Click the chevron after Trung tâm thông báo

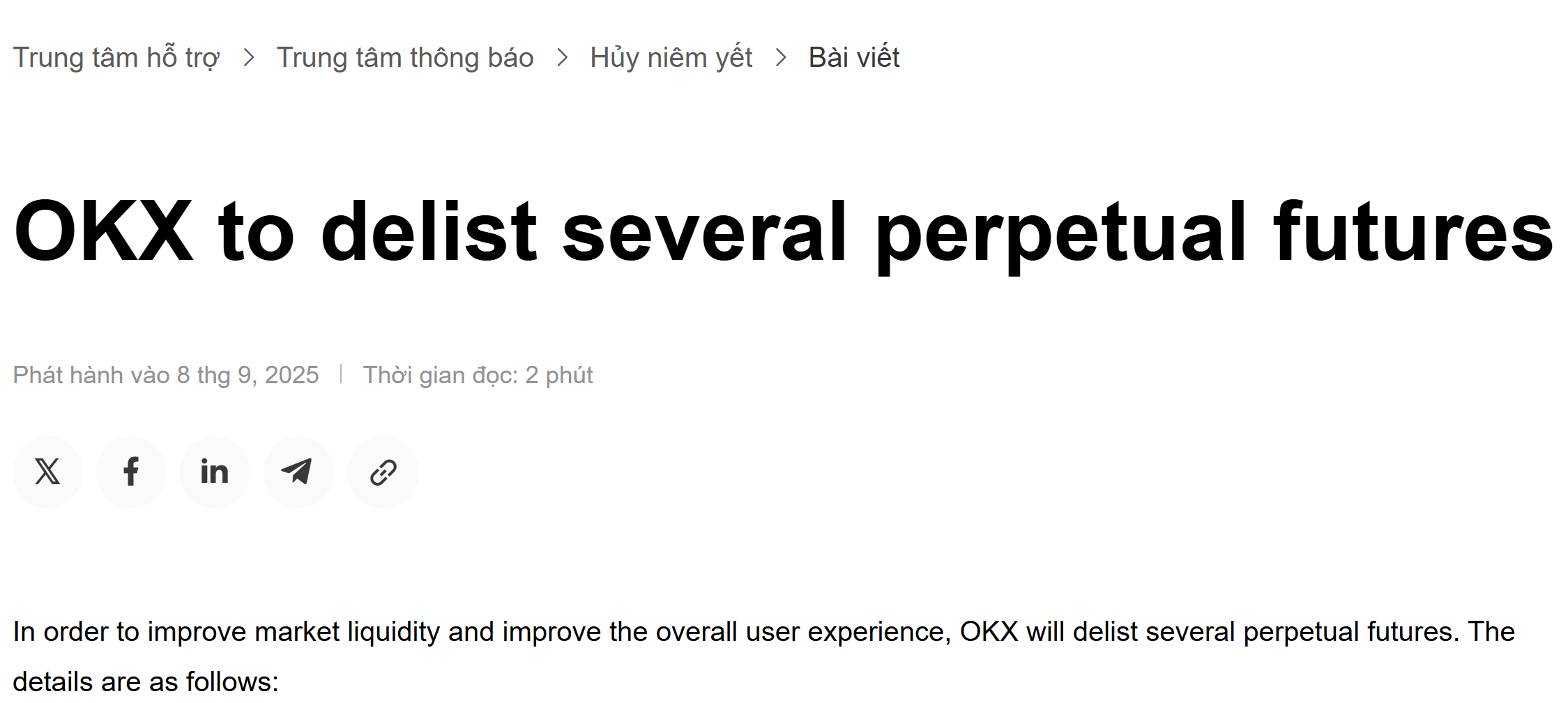[x=563, y=57]
